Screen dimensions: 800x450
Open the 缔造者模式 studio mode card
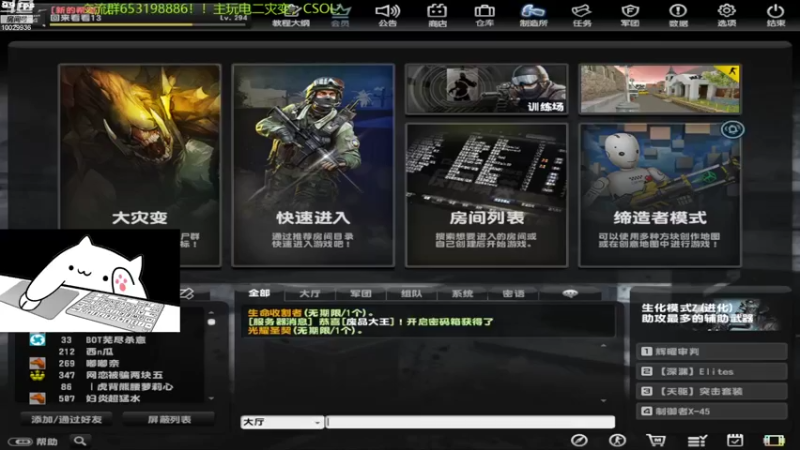click(660, 195)
